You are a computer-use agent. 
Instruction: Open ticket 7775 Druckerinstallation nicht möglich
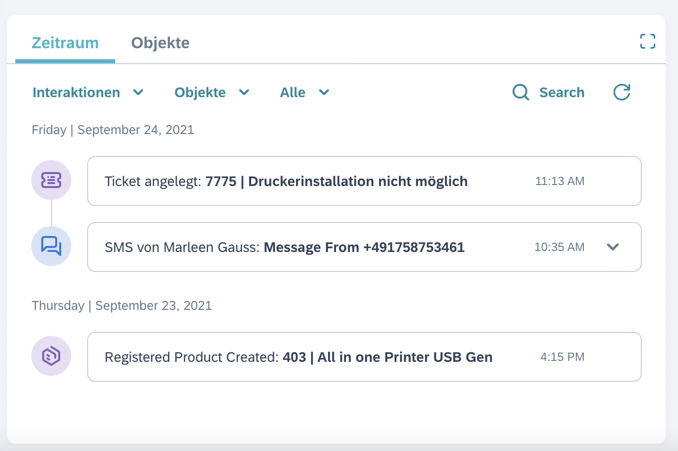(336, 181)
